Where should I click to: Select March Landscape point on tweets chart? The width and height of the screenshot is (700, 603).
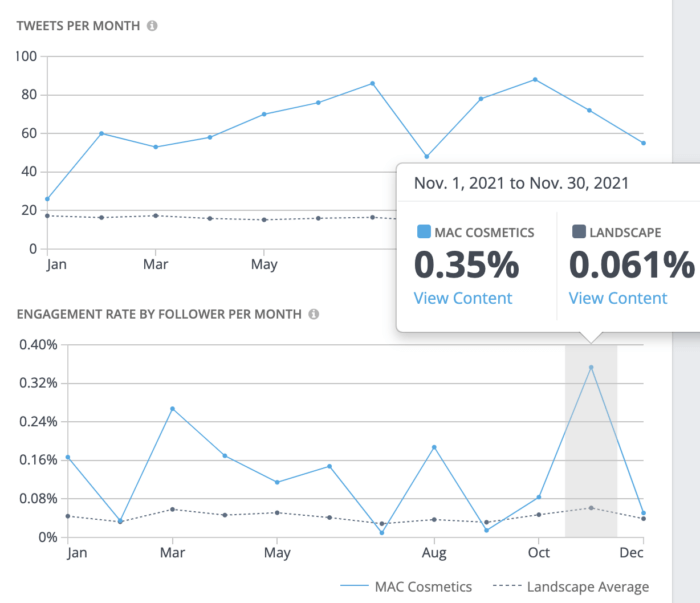[x=155, y=216]
